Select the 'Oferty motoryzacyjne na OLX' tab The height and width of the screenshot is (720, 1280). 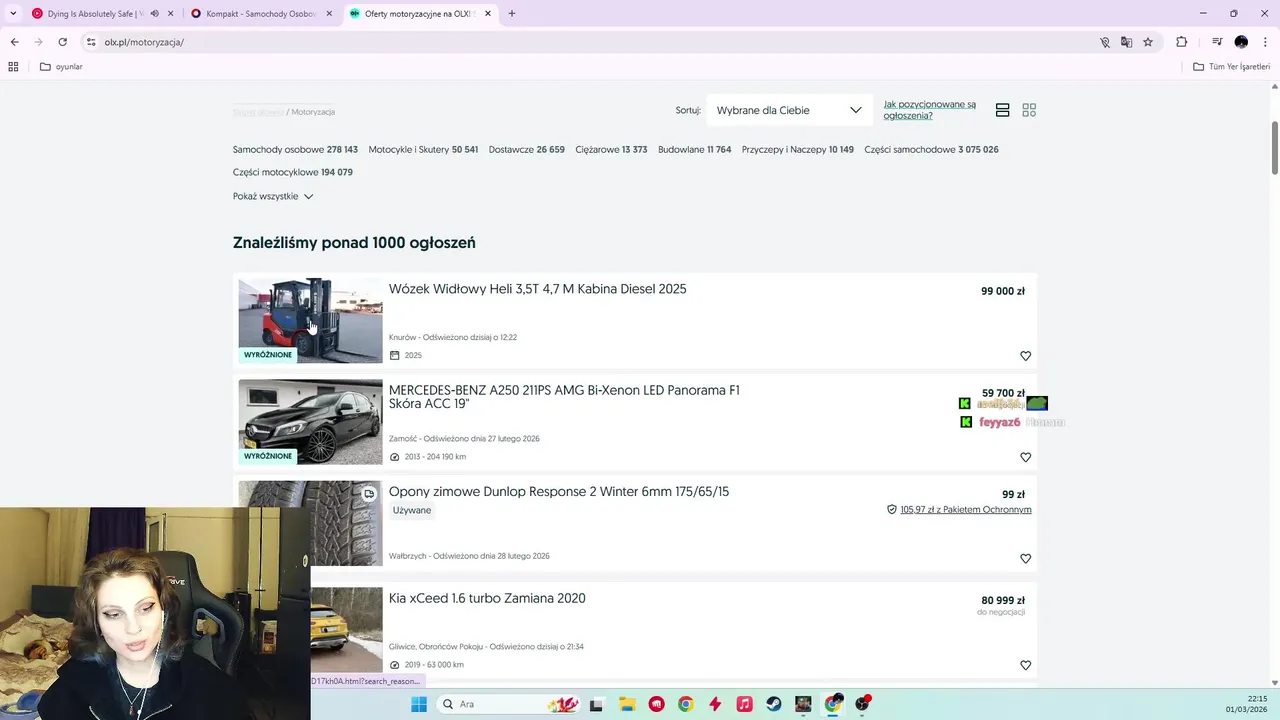point(420,14)
